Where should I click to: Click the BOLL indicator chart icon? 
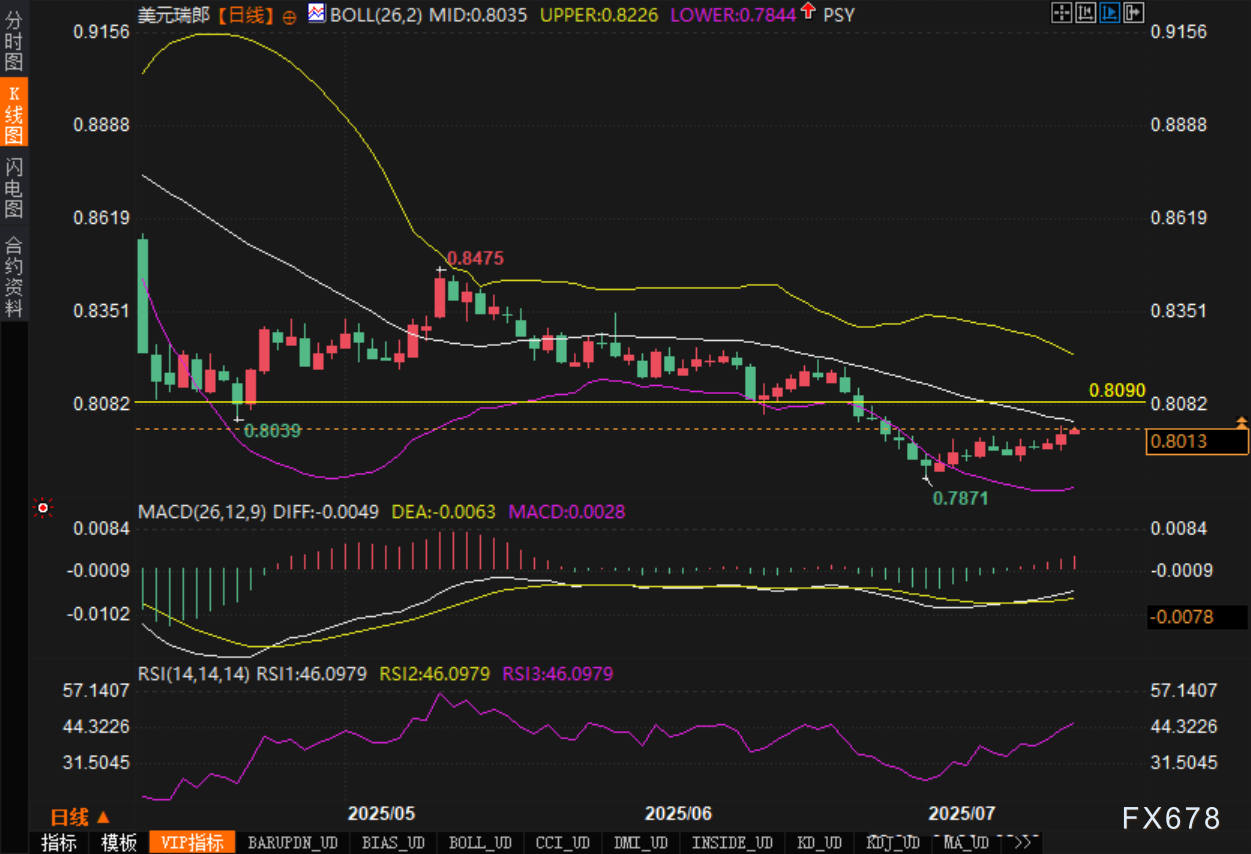316,14
